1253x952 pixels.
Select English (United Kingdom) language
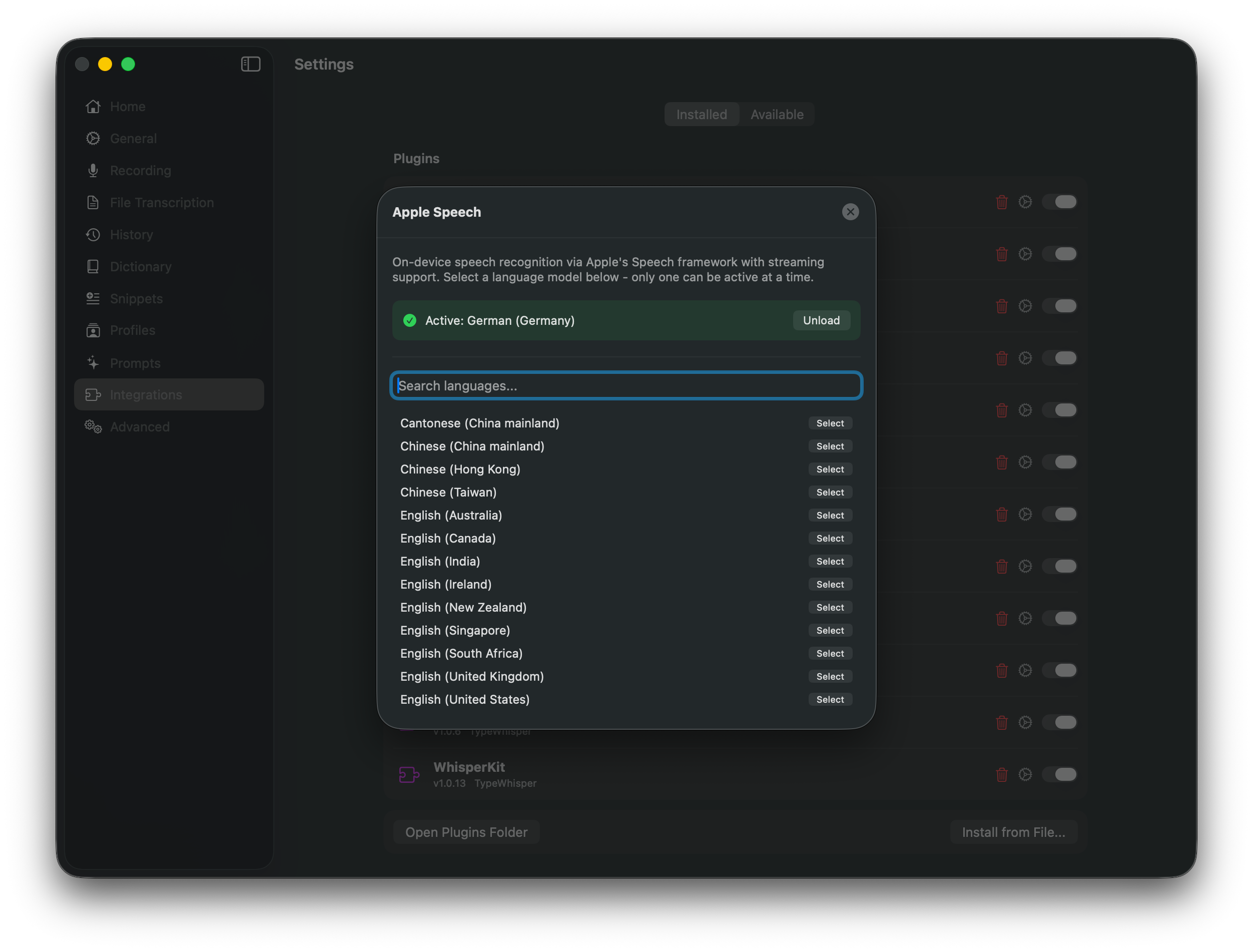(830, 676)
